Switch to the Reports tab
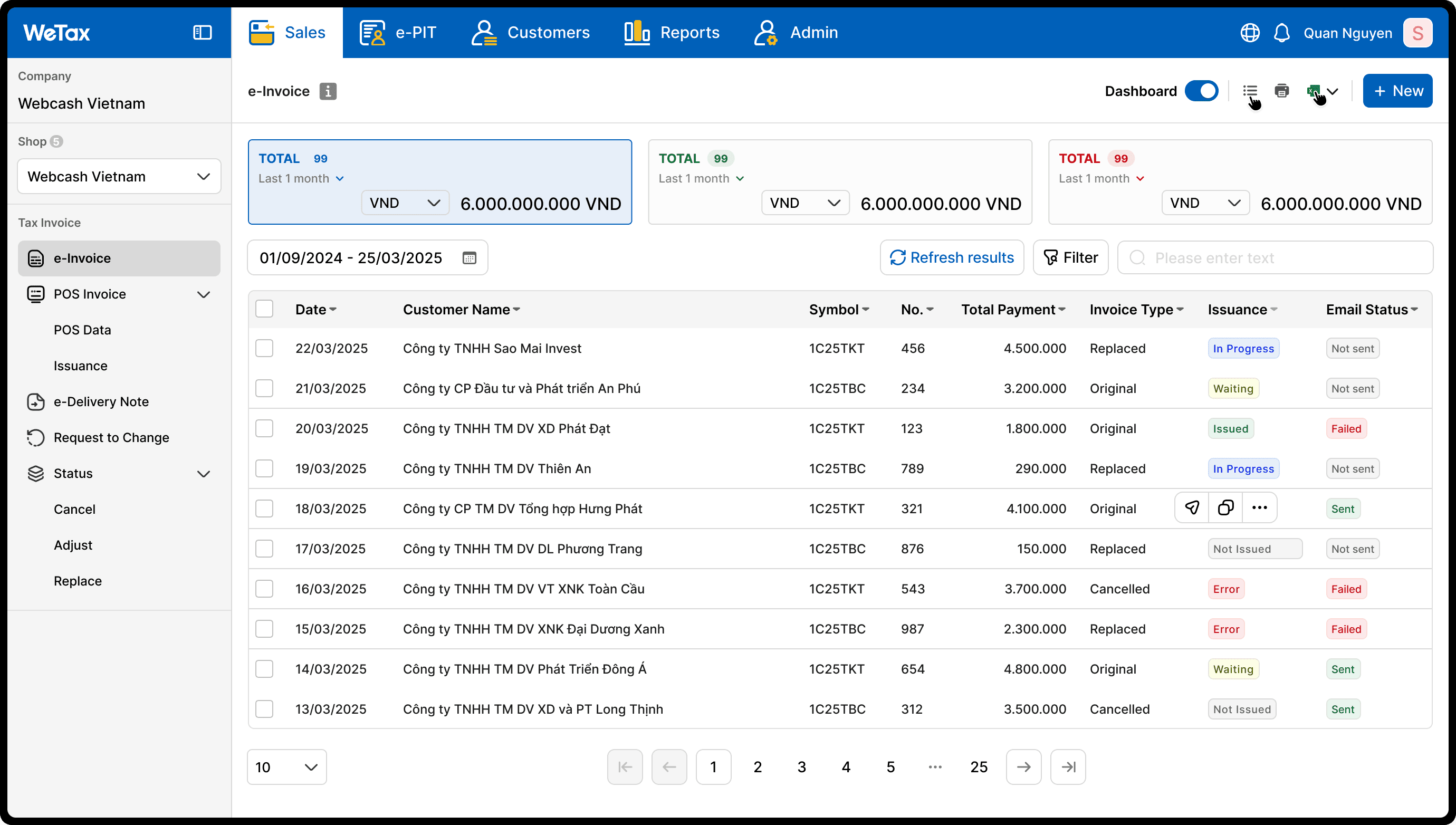The height and width of the screenshot is (825, 1456). tap(672, 33)
